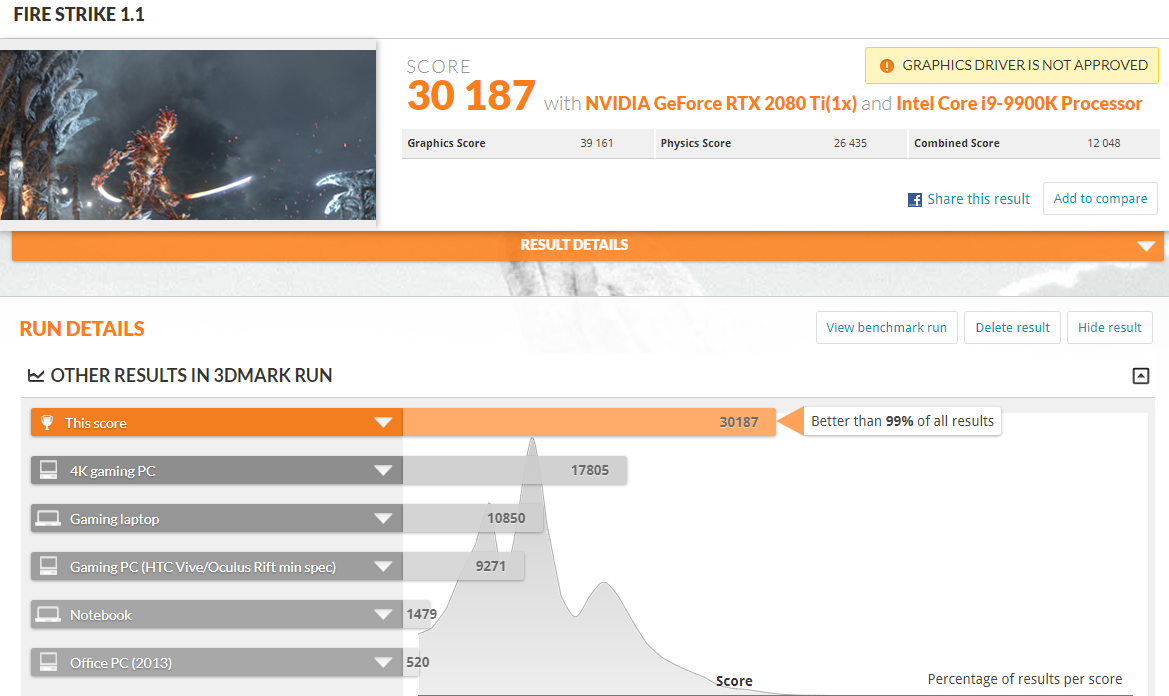Click the Hide result button
The image size is (1169, 696).
coord(1109,328)
